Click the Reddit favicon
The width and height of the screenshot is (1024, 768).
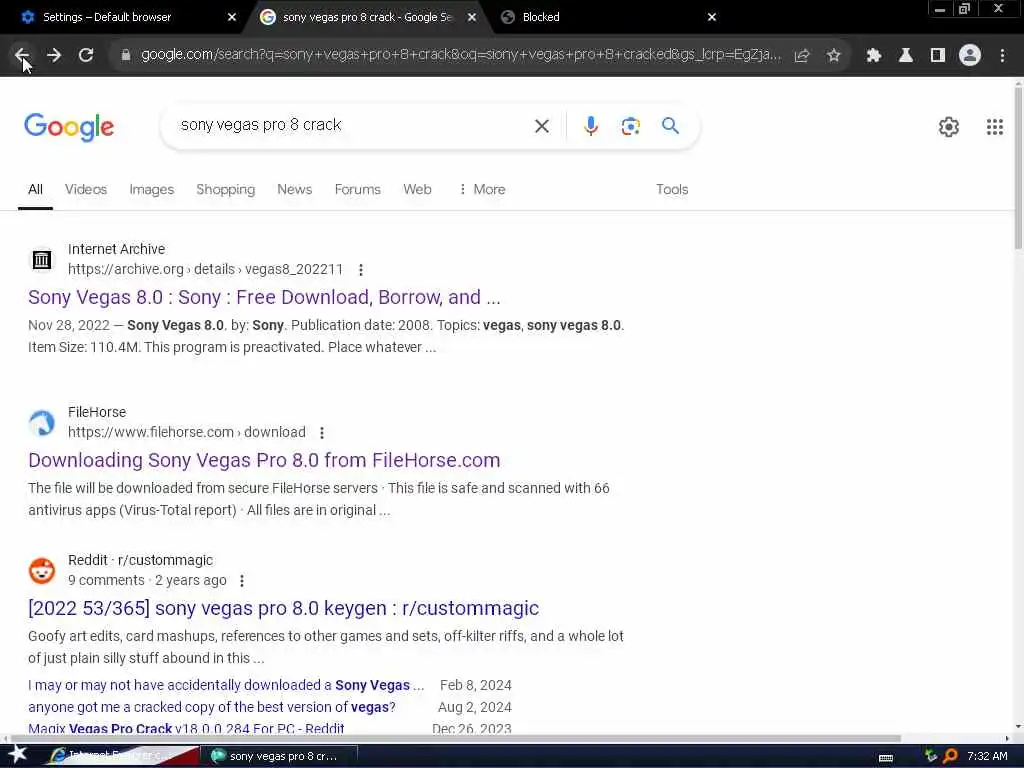coord(42,570)
